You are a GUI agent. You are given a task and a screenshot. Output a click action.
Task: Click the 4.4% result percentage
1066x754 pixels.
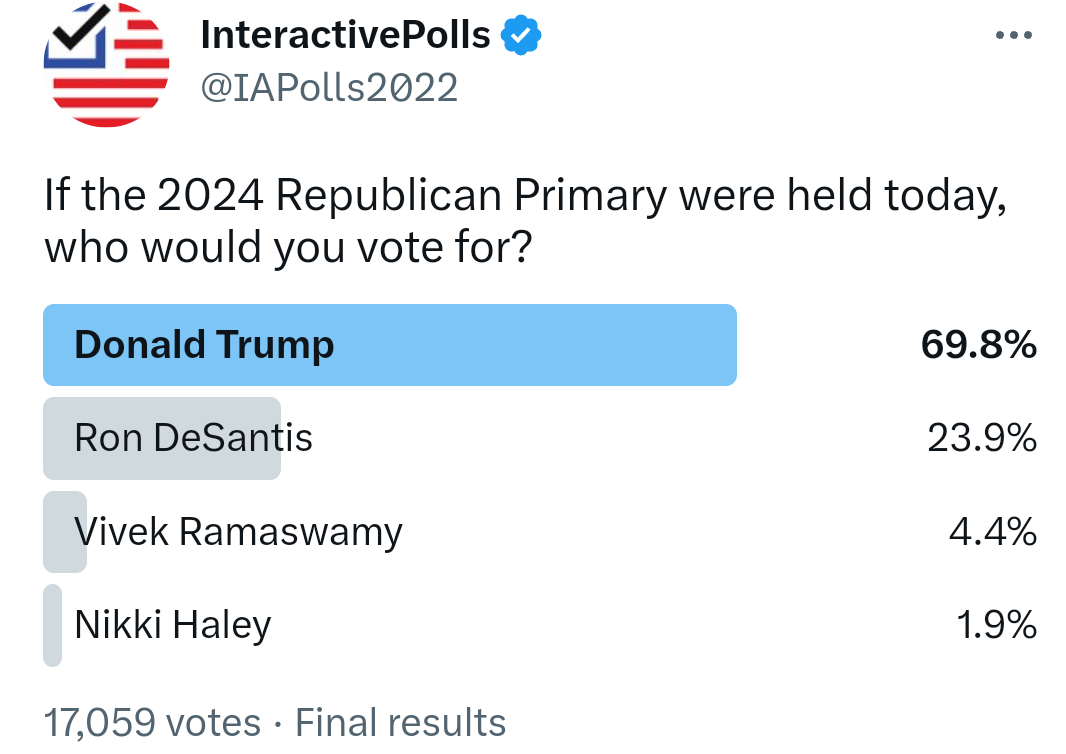[x=993, y=532]
